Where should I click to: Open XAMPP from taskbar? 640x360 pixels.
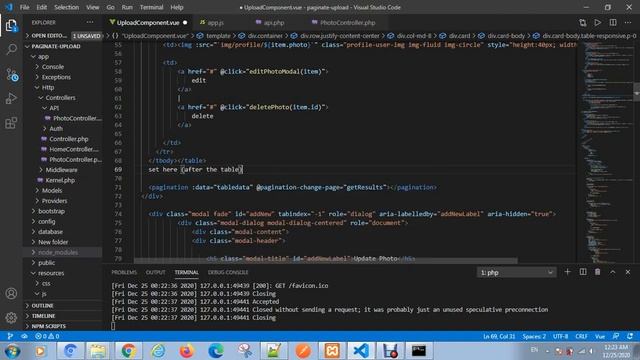332,351
